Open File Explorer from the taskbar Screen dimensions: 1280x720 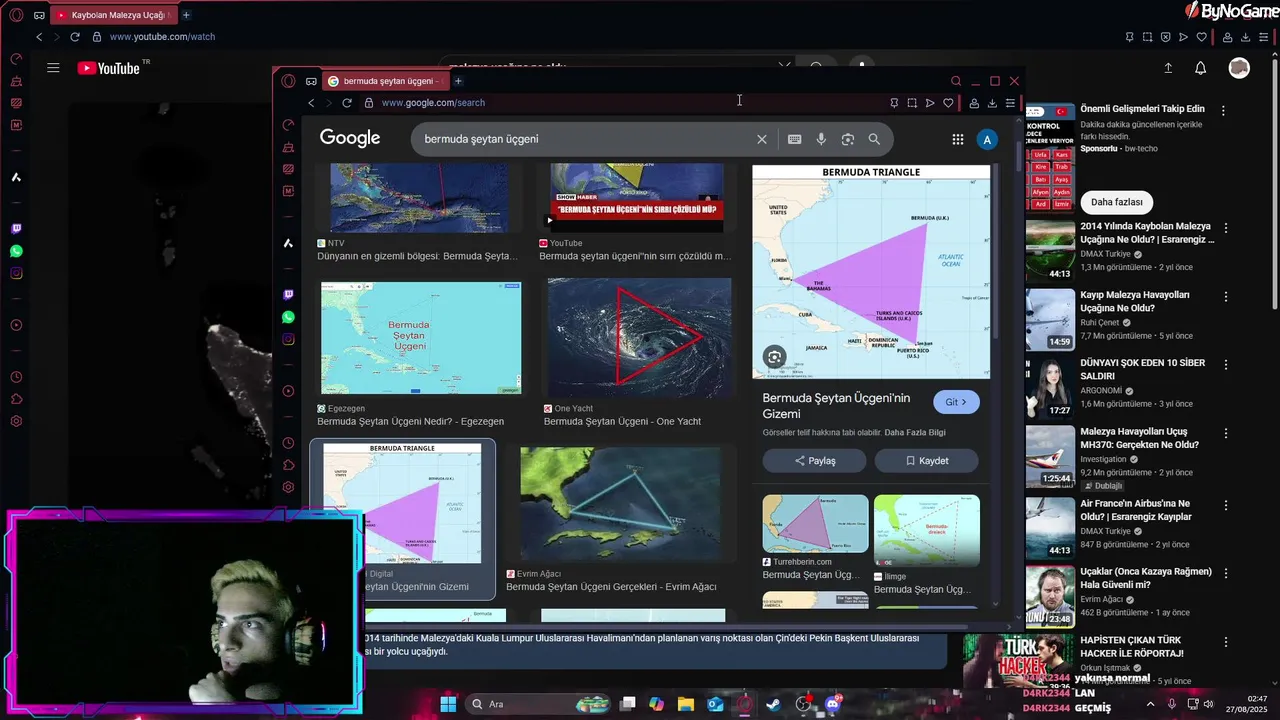pyautogui.click(x=686, y=704)
